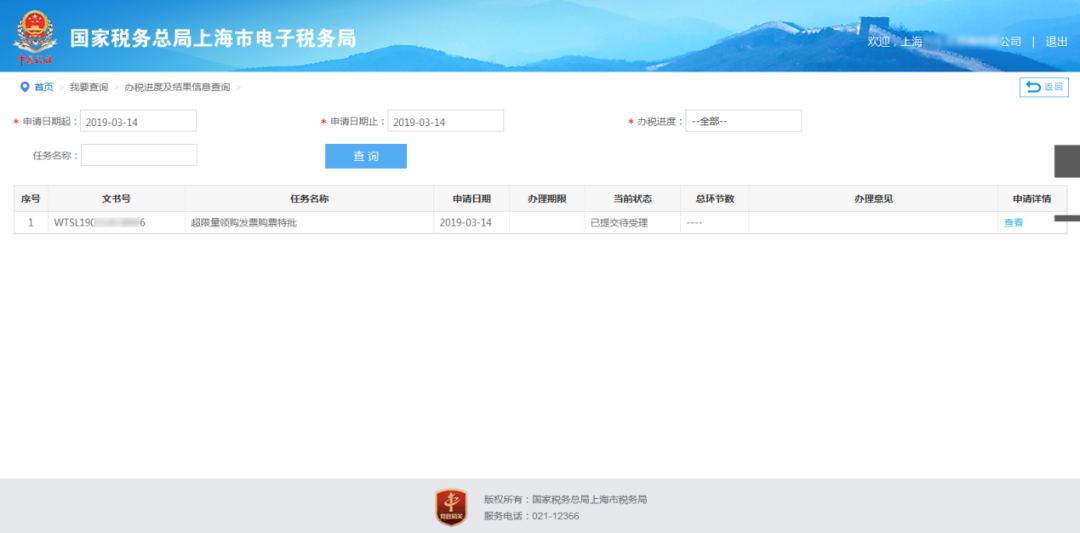Click the welcome company name in header
This screenshot has height=533, width=1080.
(962, 41)
